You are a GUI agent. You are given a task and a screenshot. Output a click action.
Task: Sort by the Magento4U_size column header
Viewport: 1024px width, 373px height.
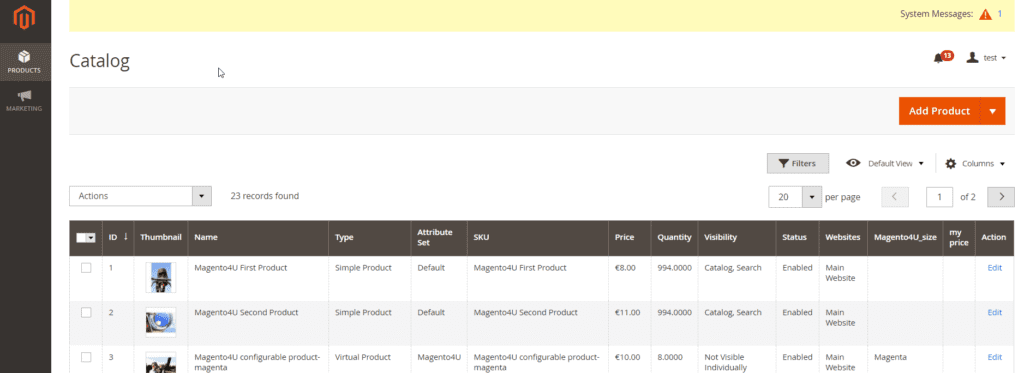tap(904, 238)
